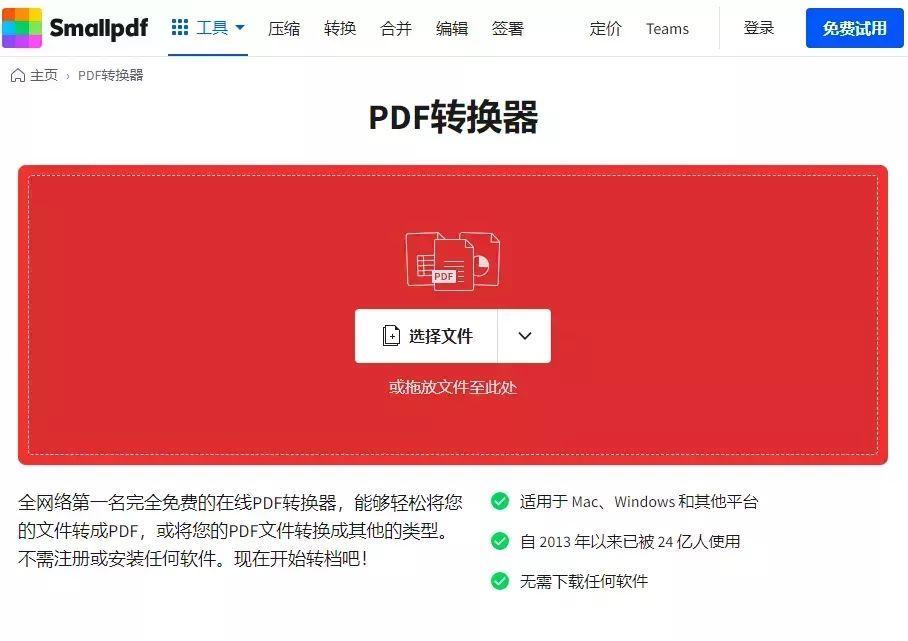
Task: Click the 免费试用 button
Action: point(855,28)
